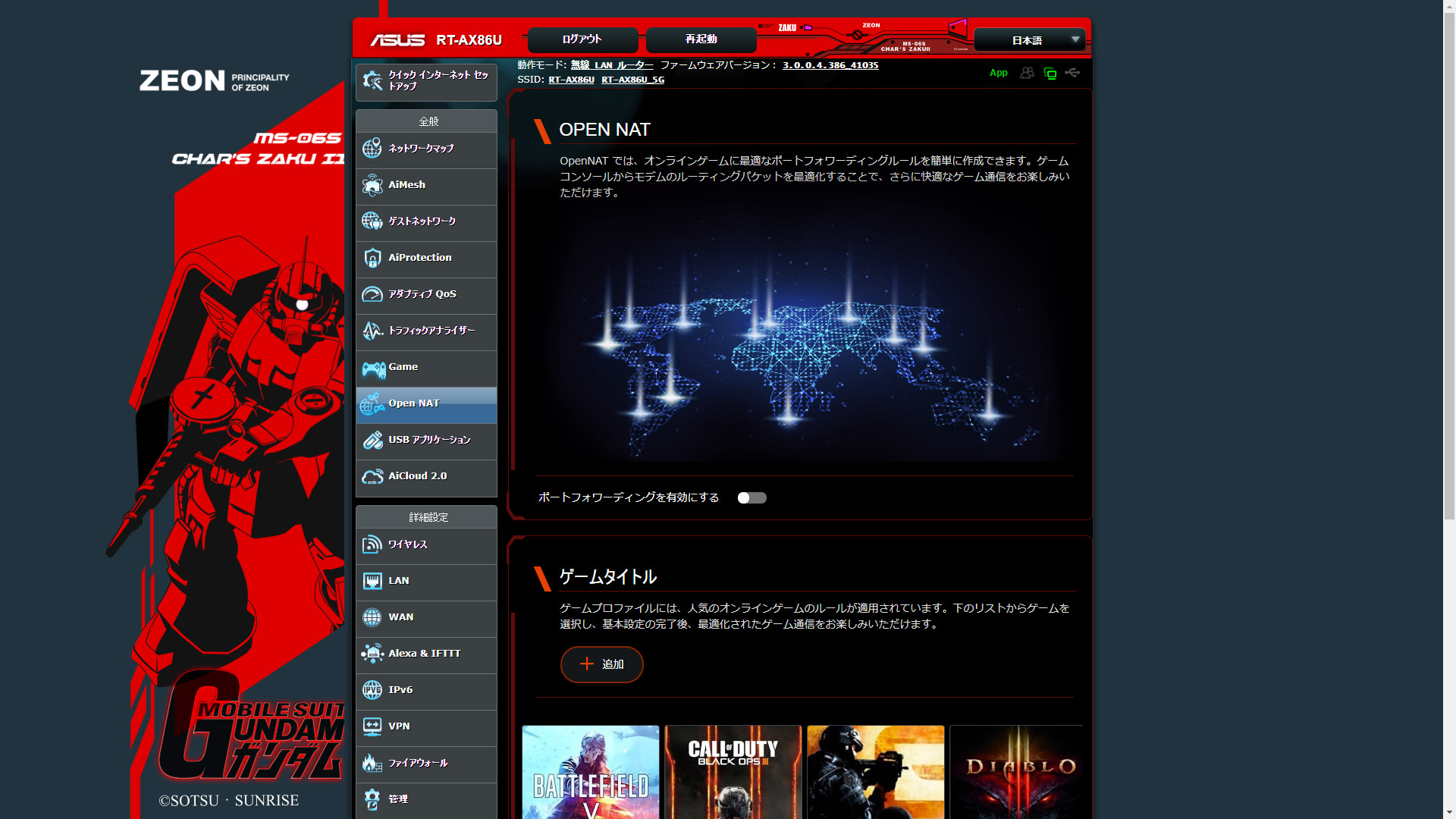Click the firmware version 3.0.0.4.386_41035 link

coord(830,65)
